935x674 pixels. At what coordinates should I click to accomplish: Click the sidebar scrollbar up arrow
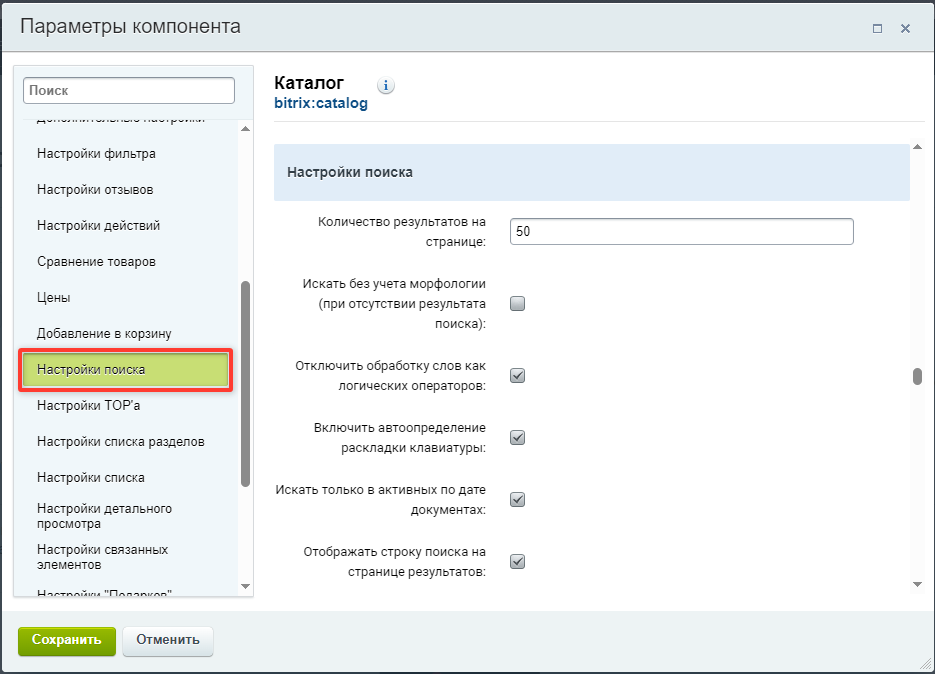click(245, 129)
